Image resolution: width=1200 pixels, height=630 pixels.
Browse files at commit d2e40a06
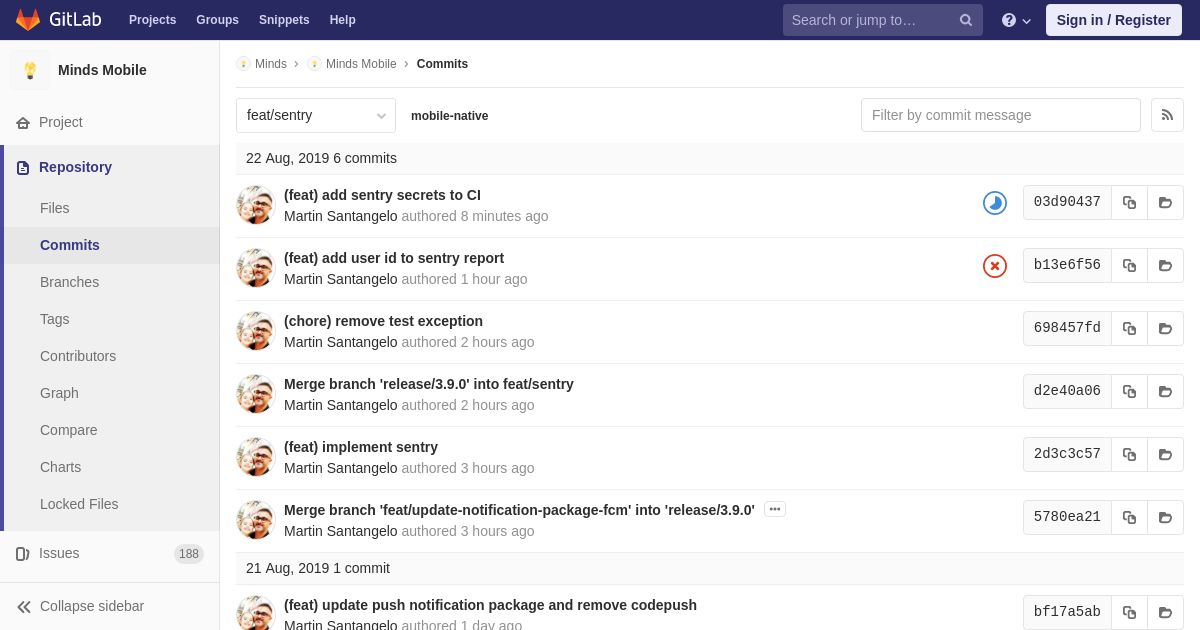point(1165,391)
